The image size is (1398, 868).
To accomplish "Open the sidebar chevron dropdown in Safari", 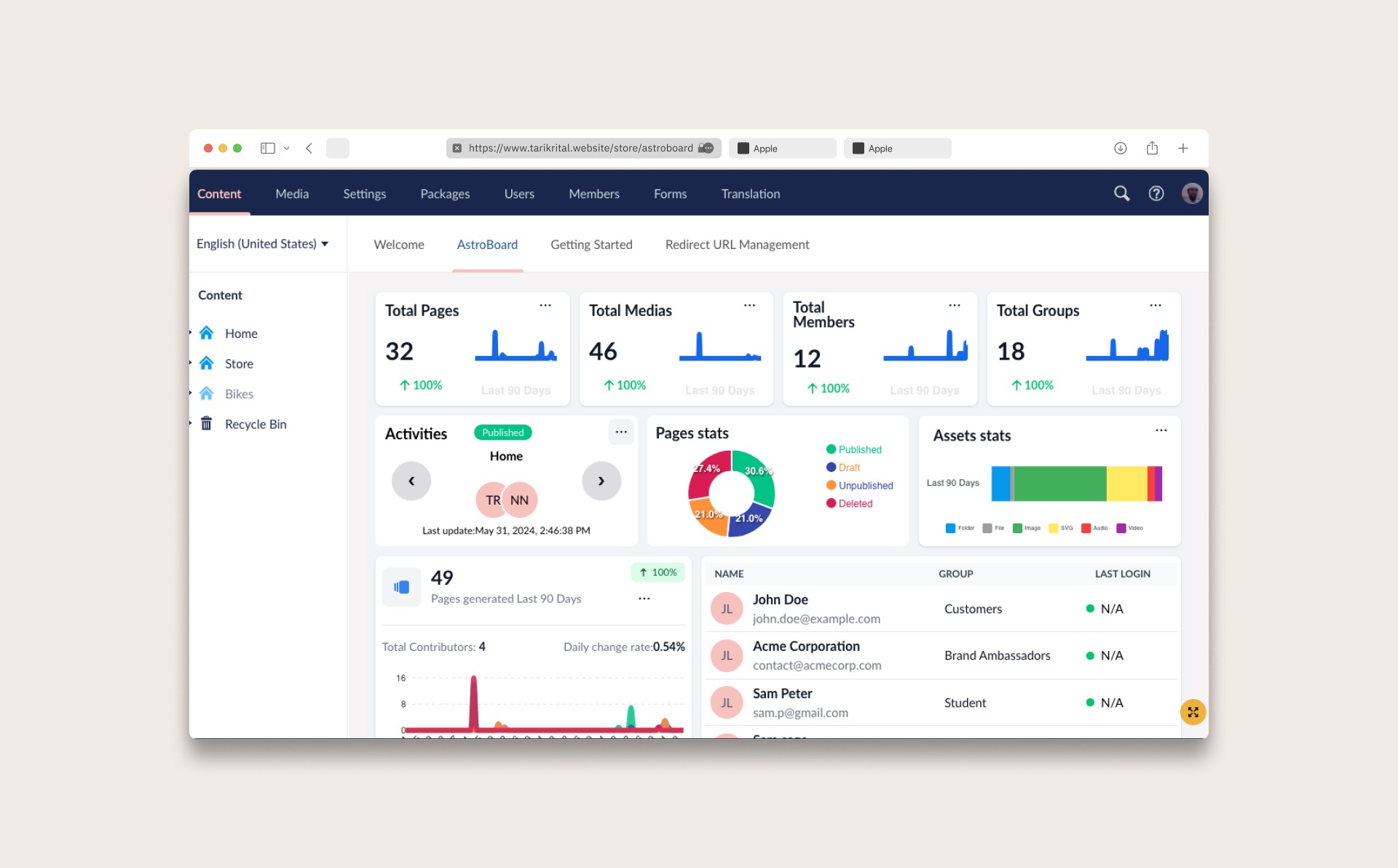I will 287,149.
